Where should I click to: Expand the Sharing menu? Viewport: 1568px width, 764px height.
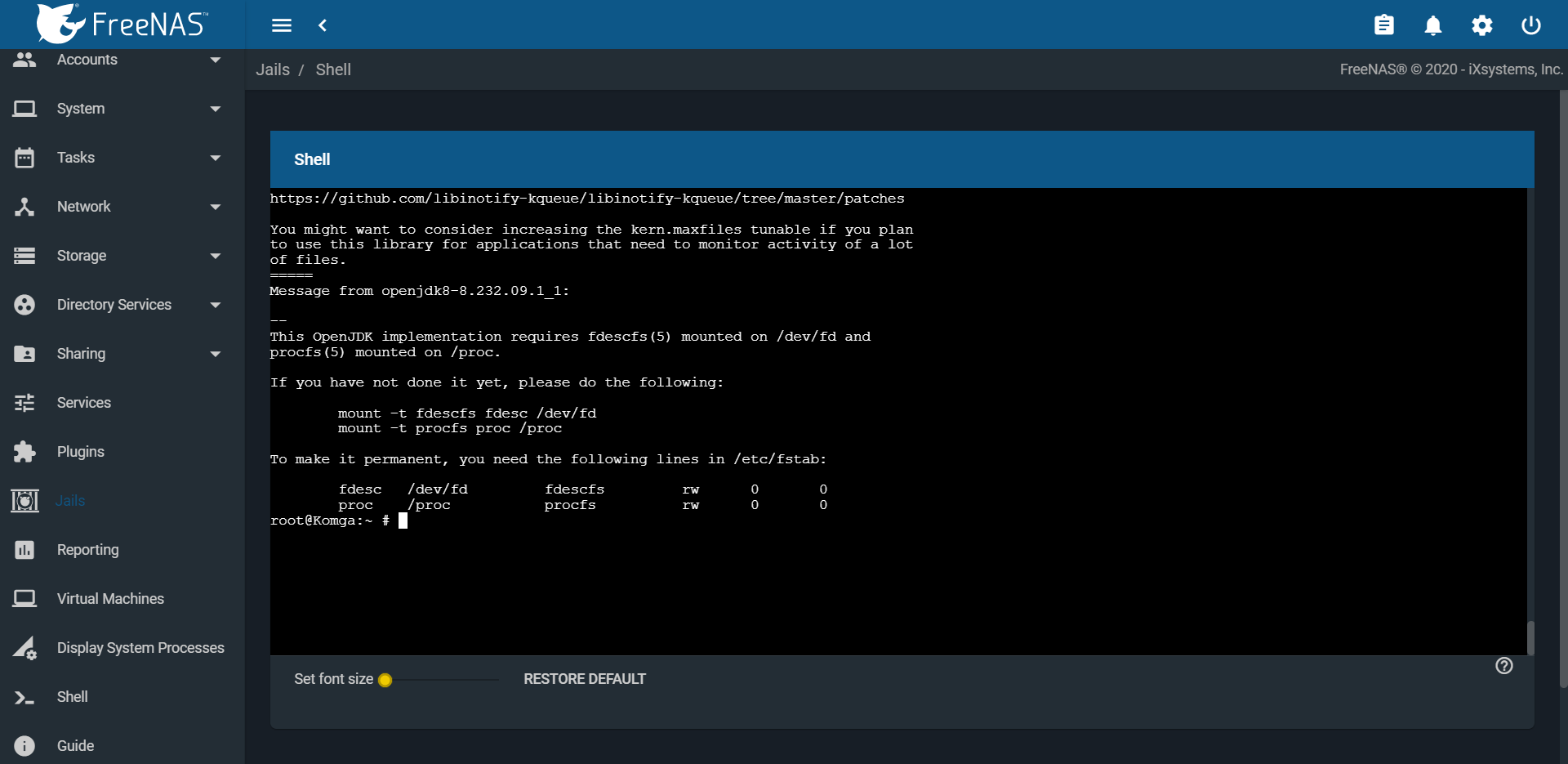pos(82,353)
